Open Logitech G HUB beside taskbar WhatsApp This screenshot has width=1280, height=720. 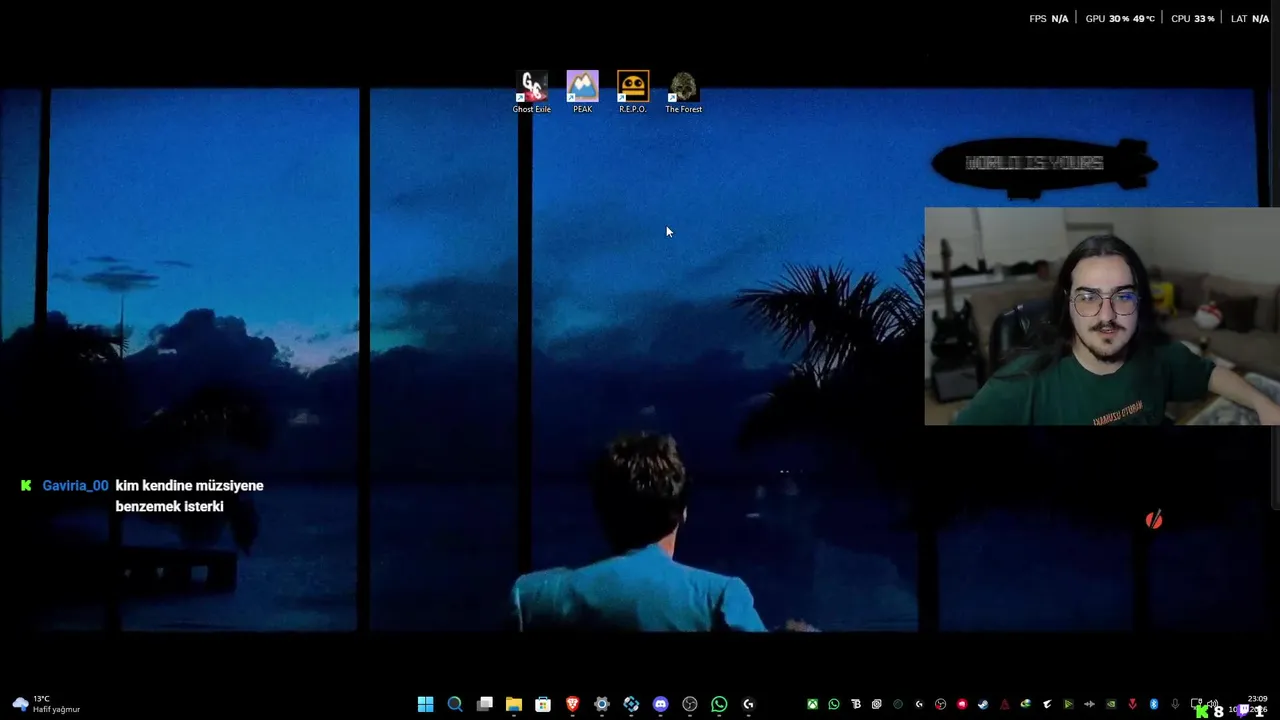[748, 704]
